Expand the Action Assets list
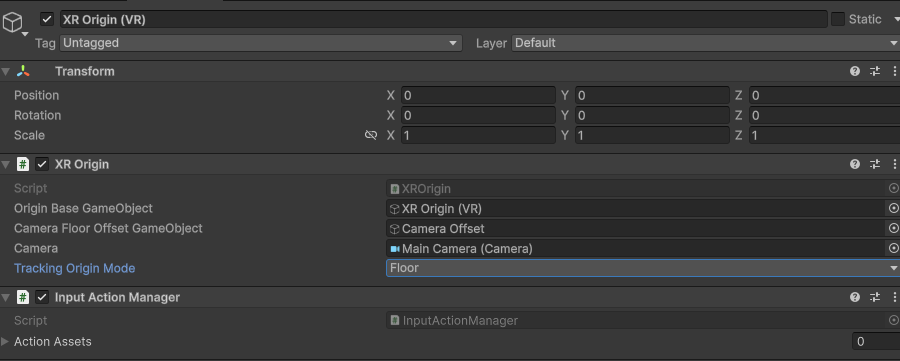The width and height of the screenshot is (900, 361). pyautogui.click(x=5, y=341)
